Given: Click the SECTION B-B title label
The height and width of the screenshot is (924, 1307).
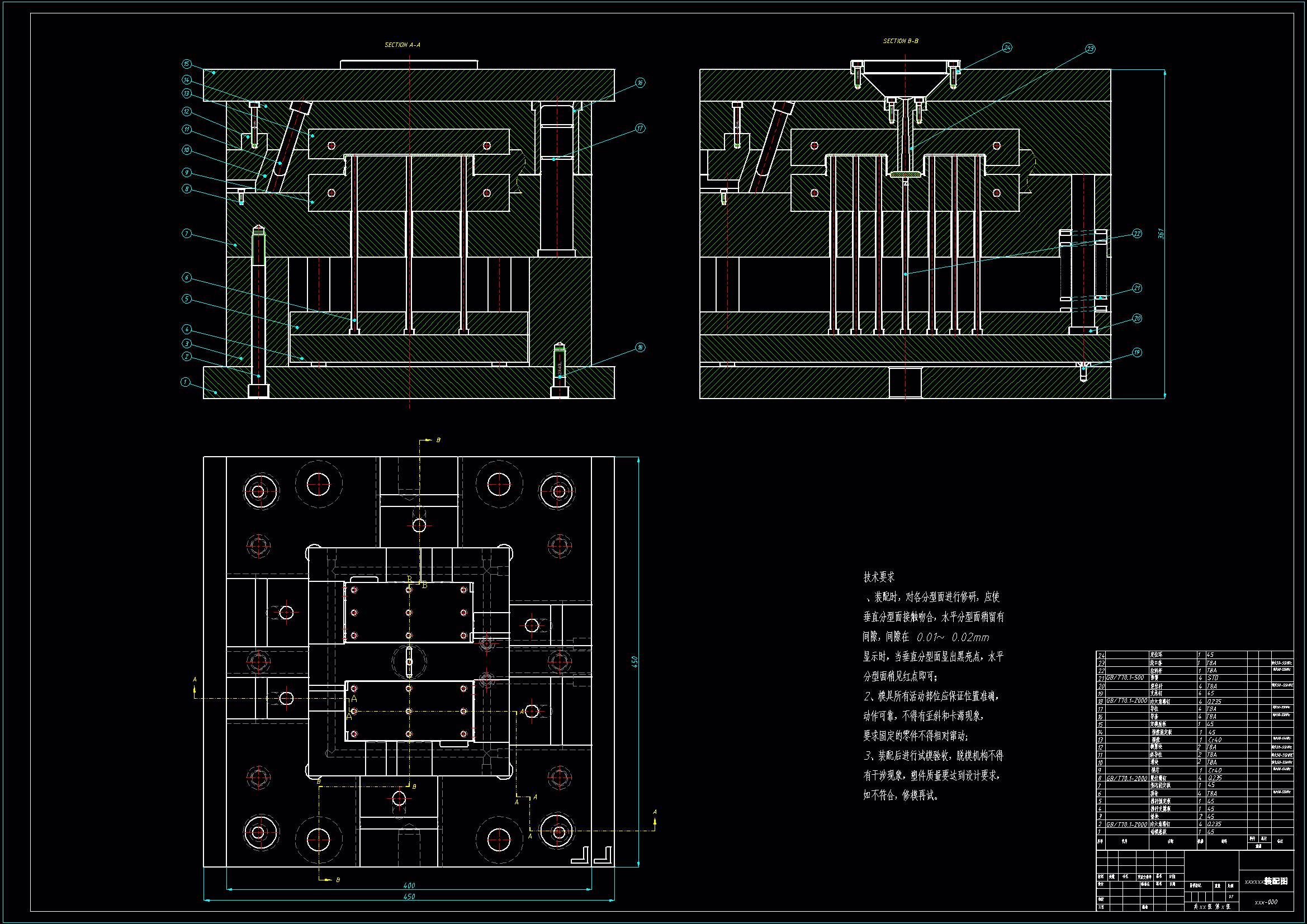Looking at the screenshot, I should click(901, 41).
